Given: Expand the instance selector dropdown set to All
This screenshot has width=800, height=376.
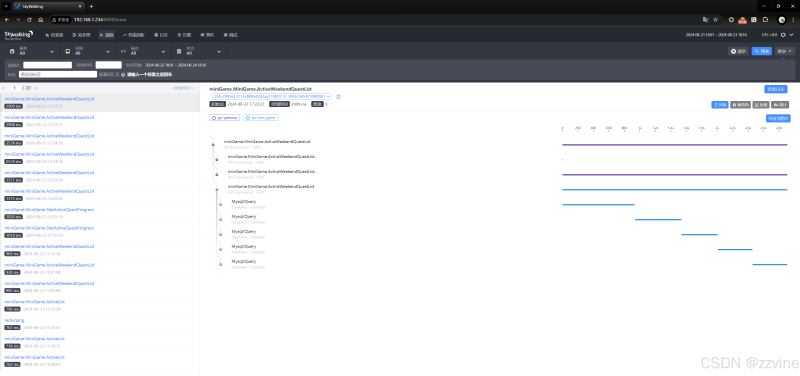Looking at the screenshot, I should pos(87,52).
